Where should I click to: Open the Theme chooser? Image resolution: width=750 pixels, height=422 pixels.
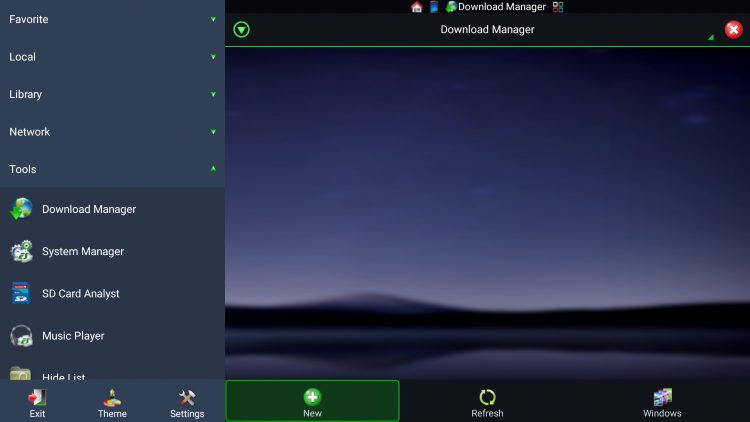(x=112, y=402)
